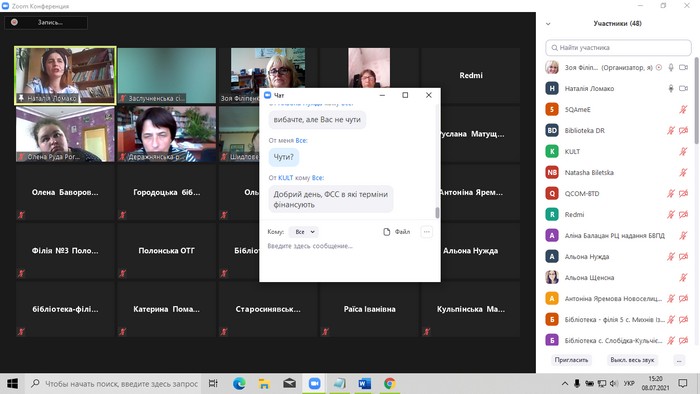Screen dimensions: 700x394
Task: Click host camera icon in participants list
Action: click(x=683, y=67)
